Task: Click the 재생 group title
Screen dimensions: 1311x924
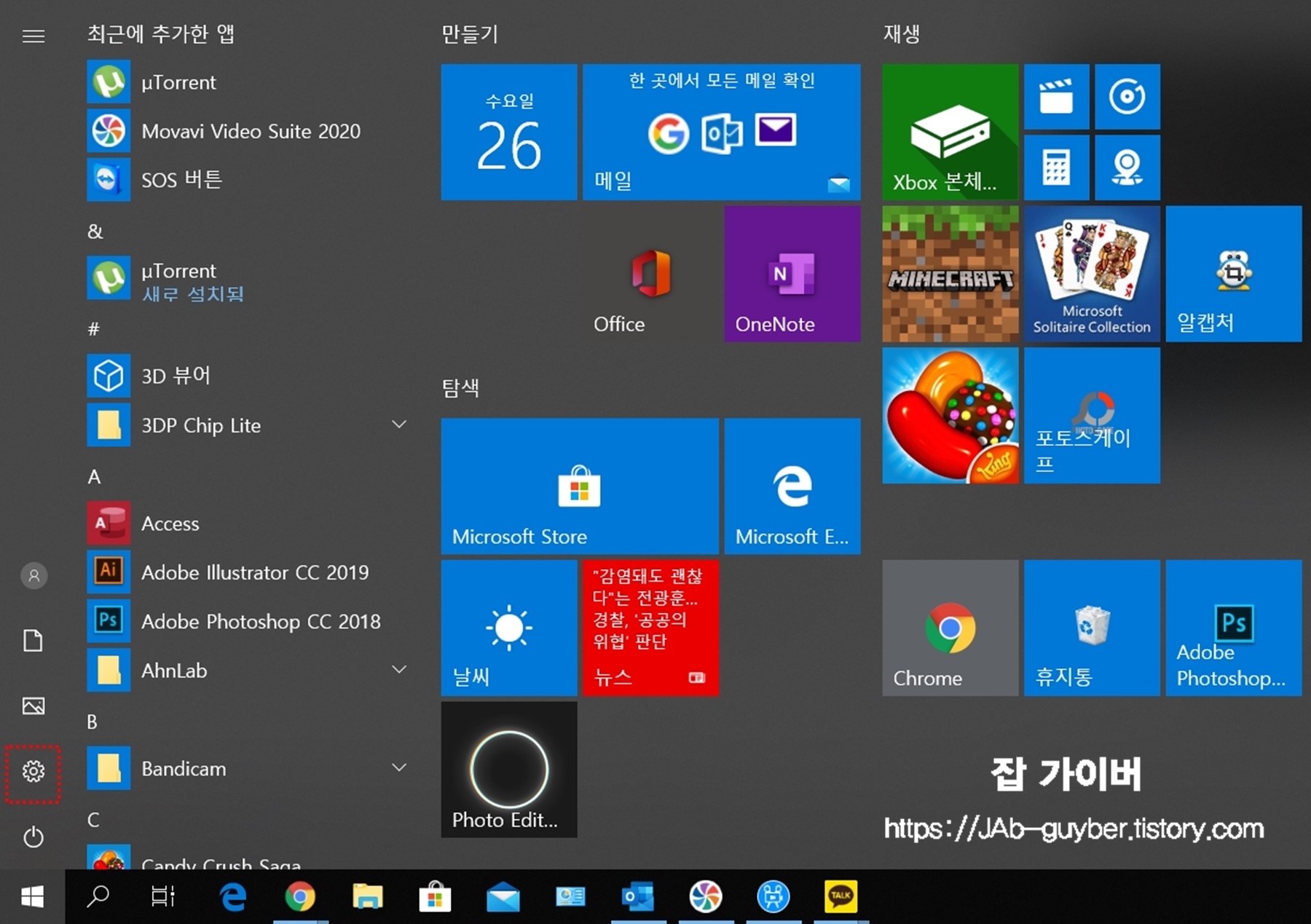Action: pyautogui.click(x=902, y=33)
